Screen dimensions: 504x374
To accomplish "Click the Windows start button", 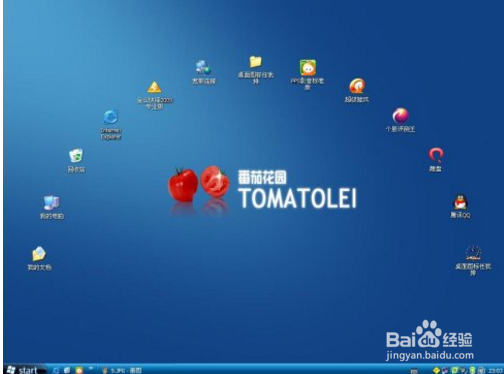I will pos(23,370).
